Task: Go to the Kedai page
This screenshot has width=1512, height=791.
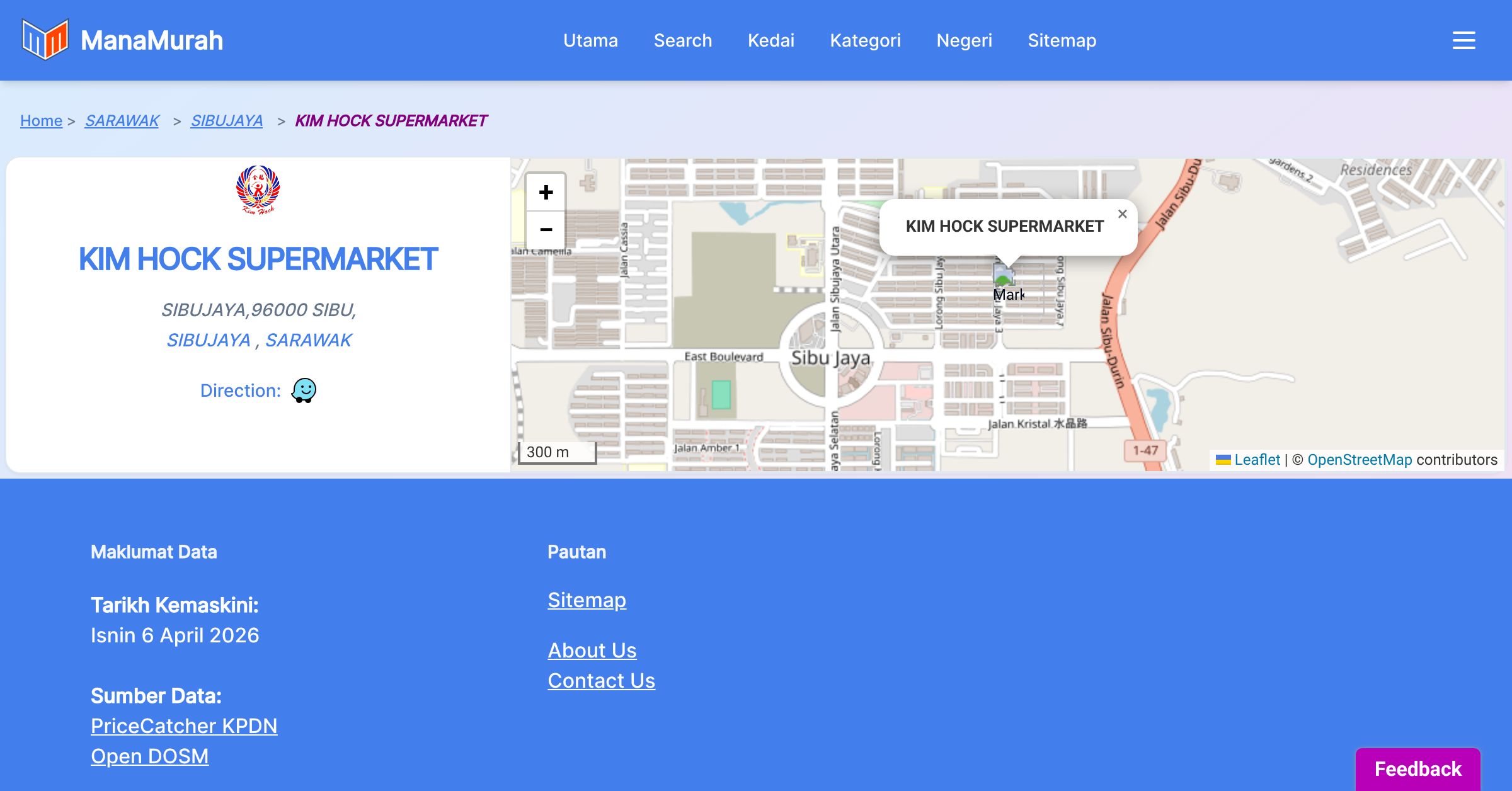Action: [x=770, y=40]
